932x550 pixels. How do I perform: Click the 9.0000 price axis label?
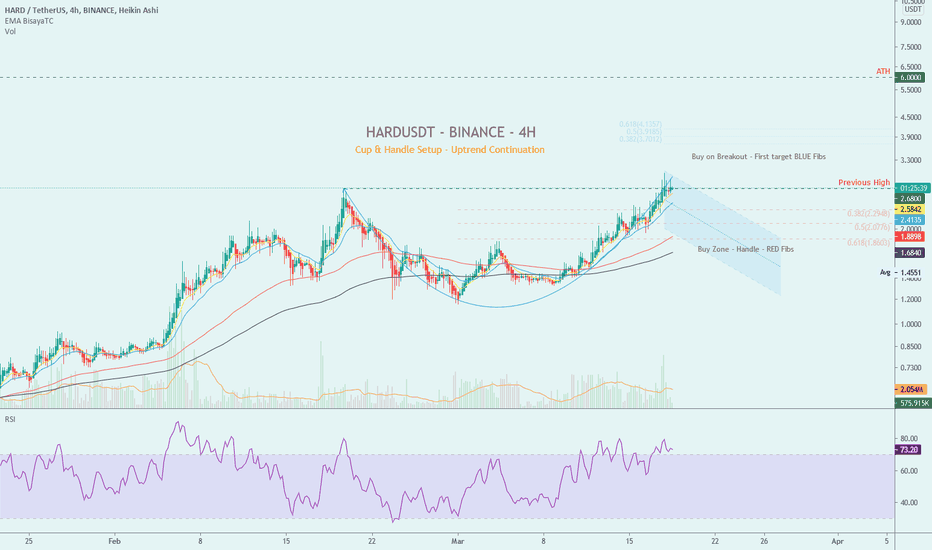[x=911, y=22]
